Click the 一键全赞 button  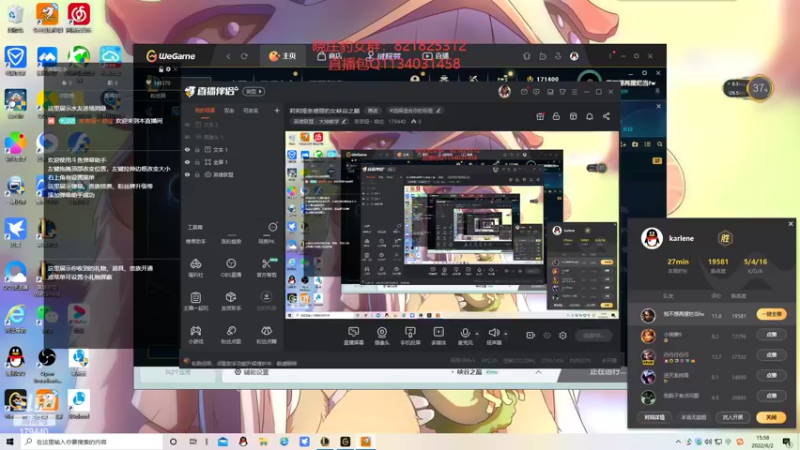771,314
